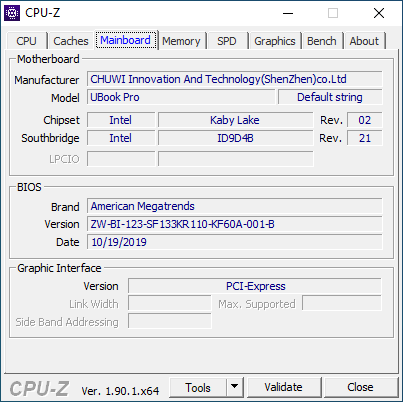
Task: Open the Bench tab
Action: [x=322, y=41]
